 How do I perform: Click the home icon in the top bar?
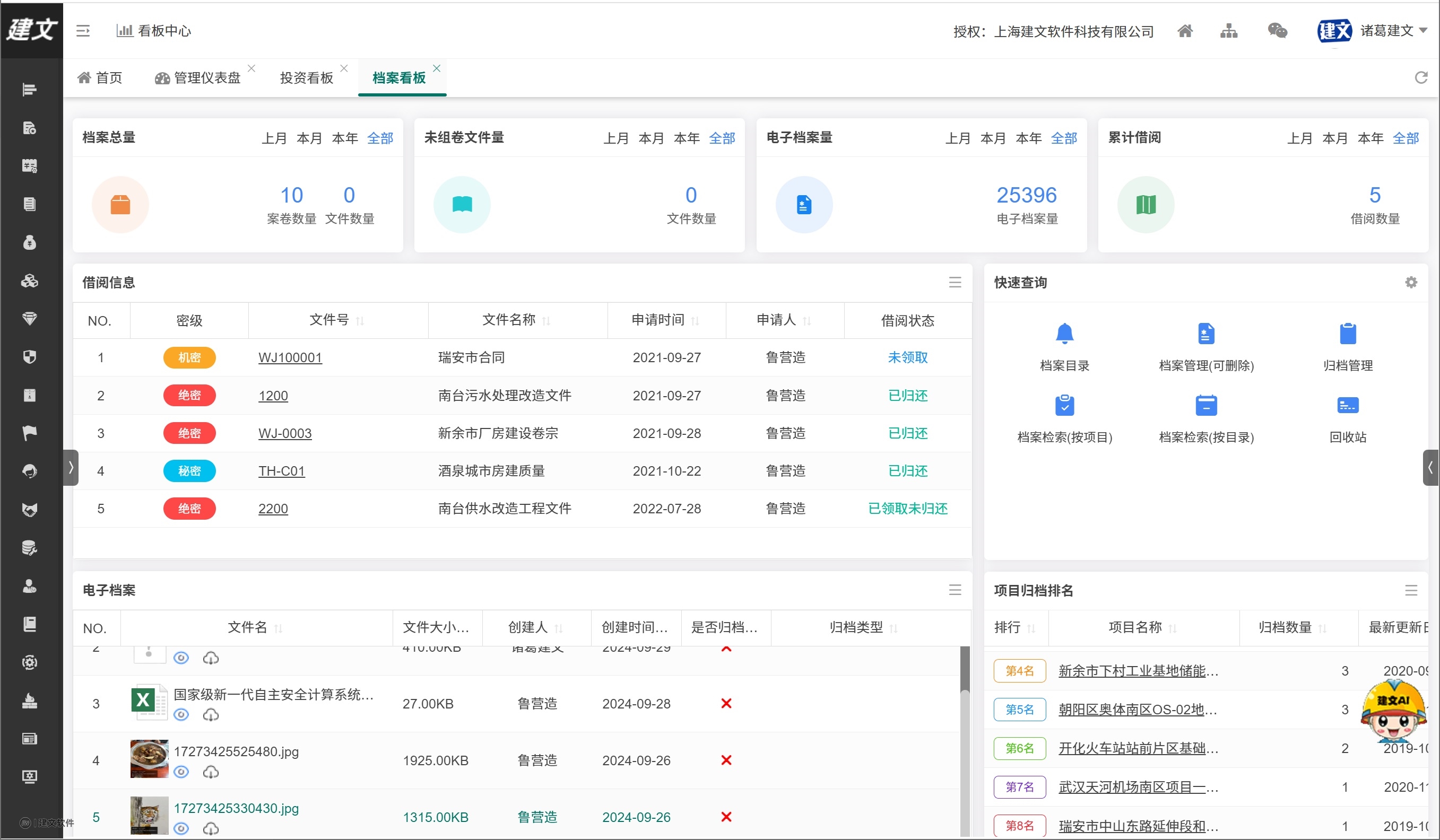(x=1185, y=31)
